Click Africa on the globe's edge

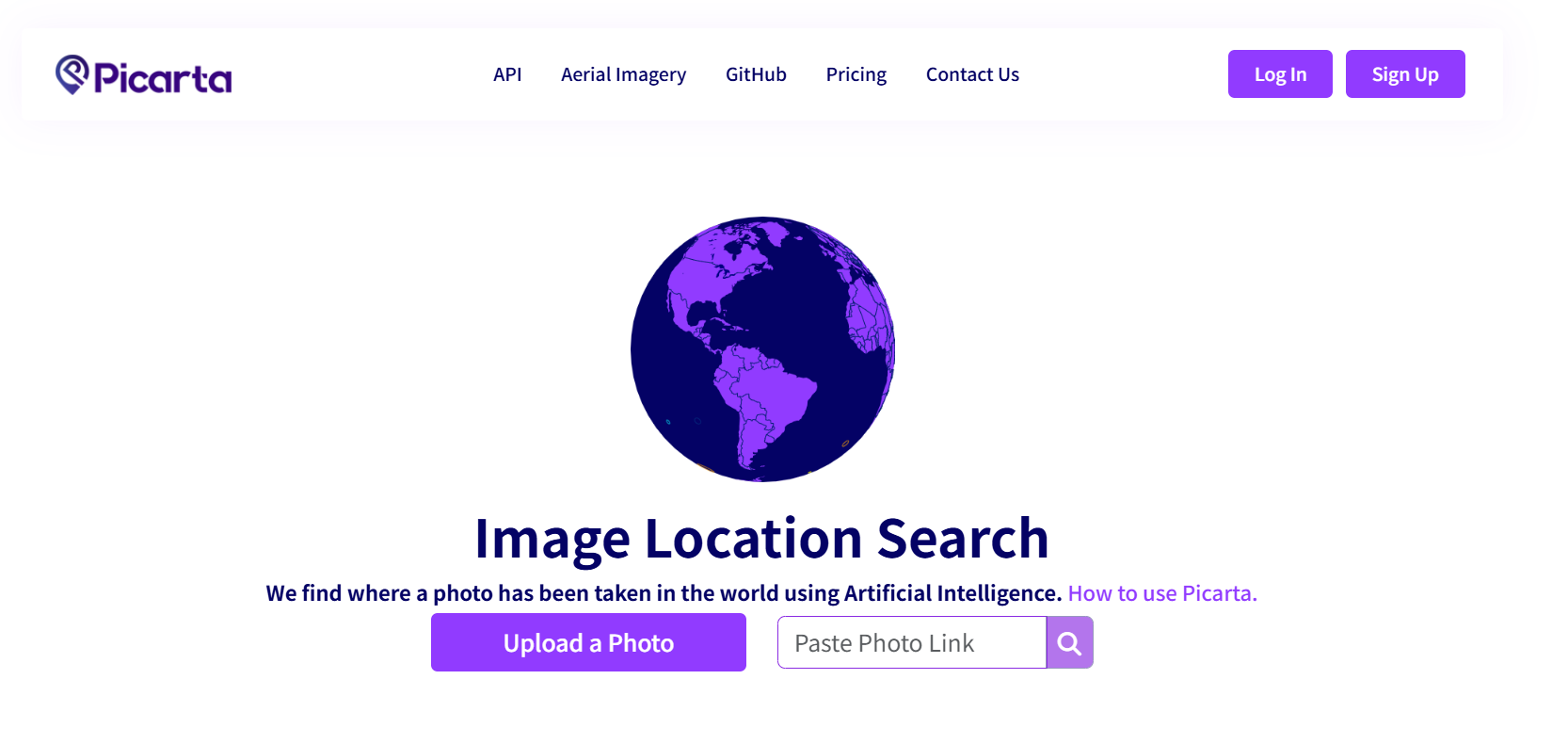(871, 315)
